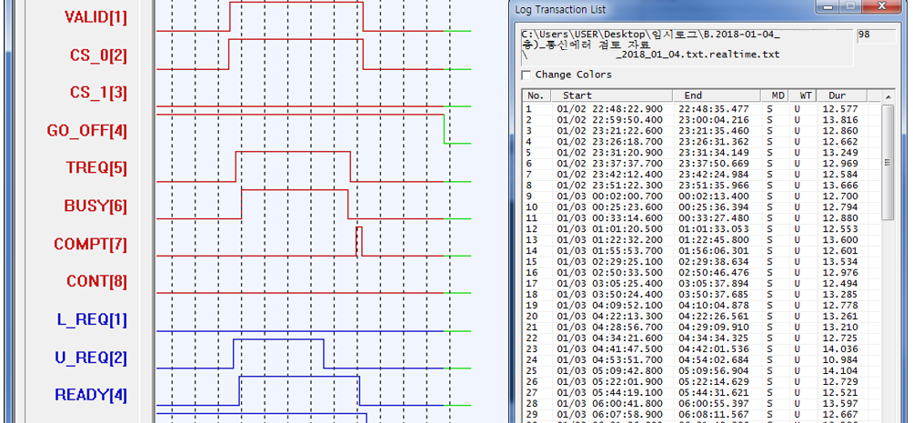
Task: Select the READY[4] signal label
Action: tap(91, 395)
